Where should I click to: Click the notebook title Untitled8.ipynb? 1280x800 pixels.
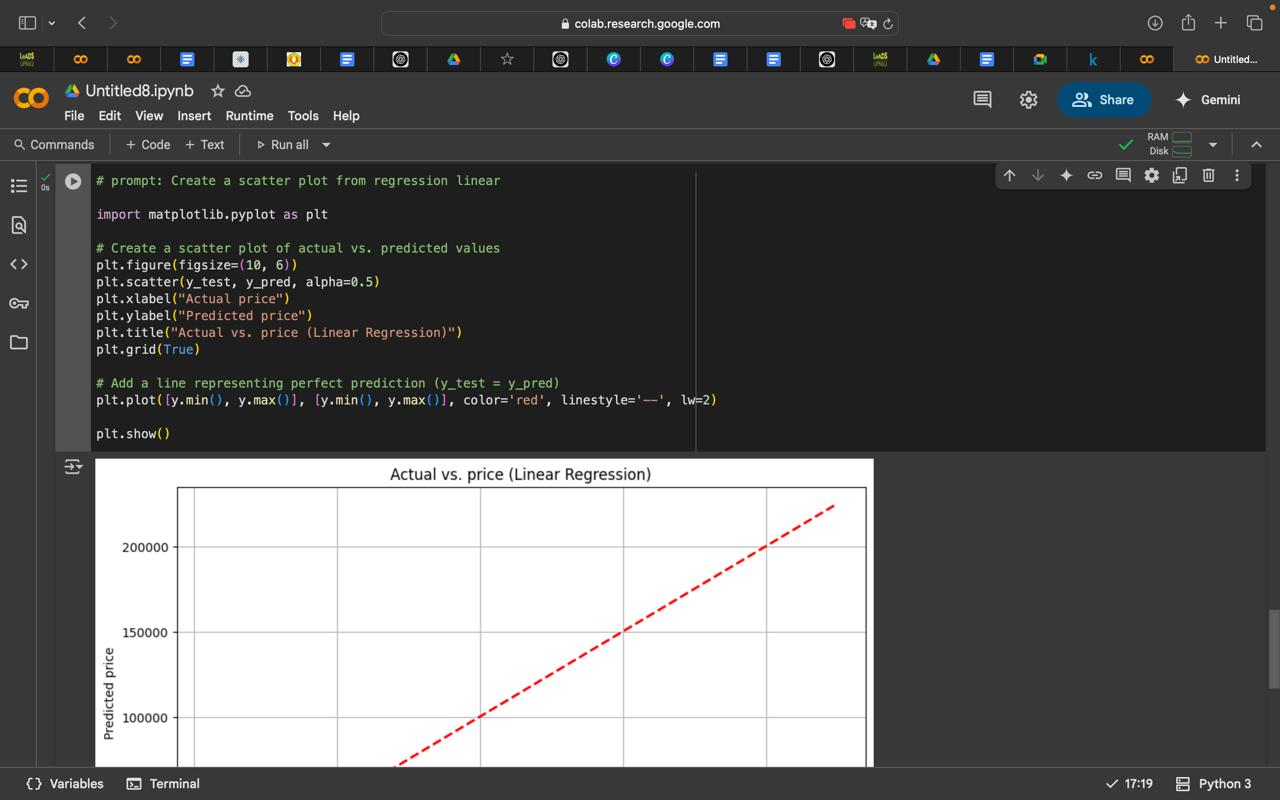139,91
